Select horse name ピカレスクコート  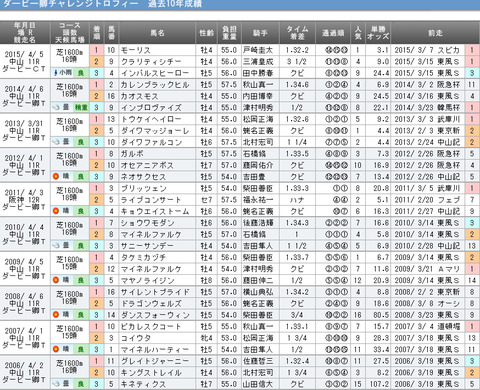[151, 327]
